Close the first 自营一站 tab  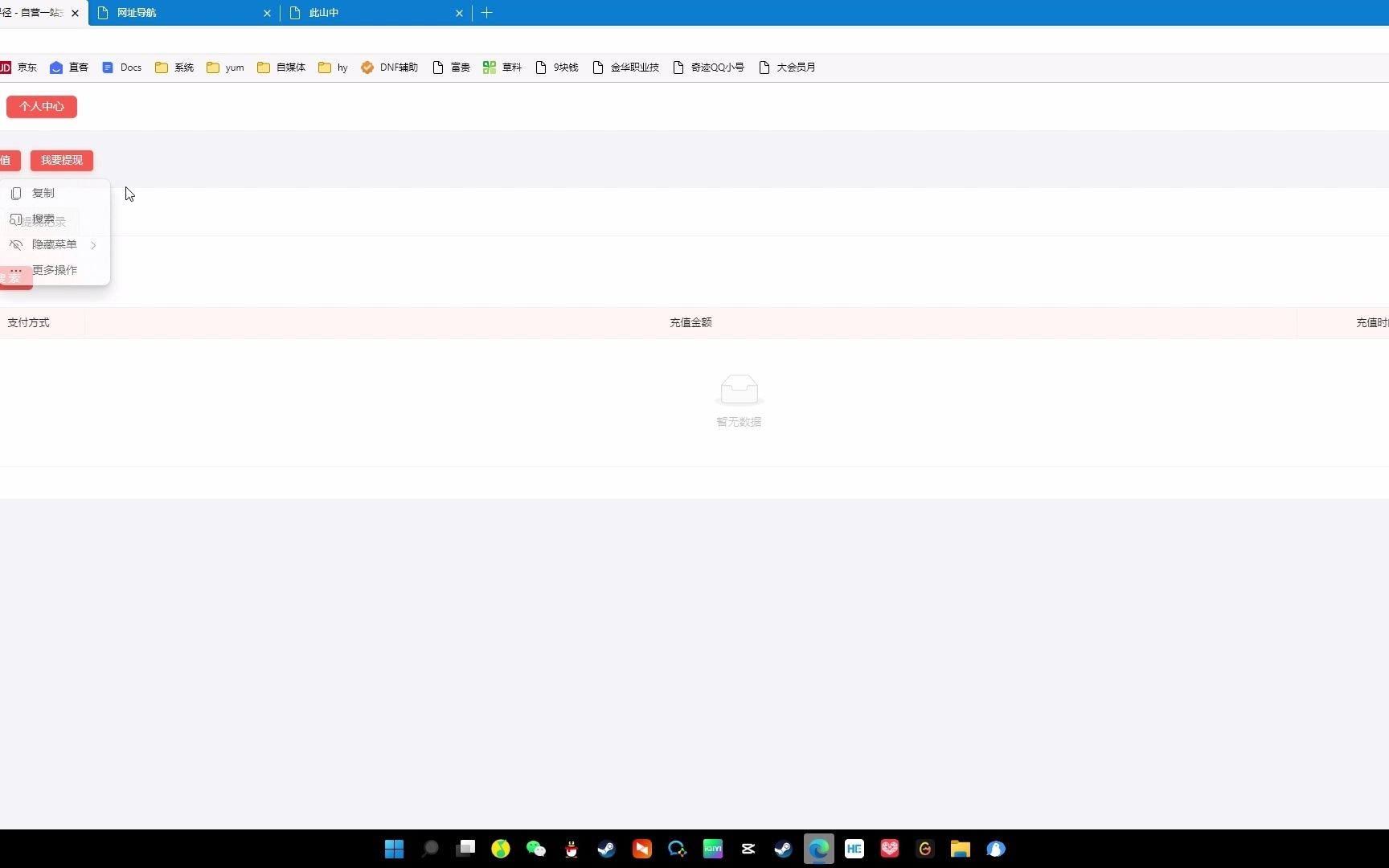point(75,13)
